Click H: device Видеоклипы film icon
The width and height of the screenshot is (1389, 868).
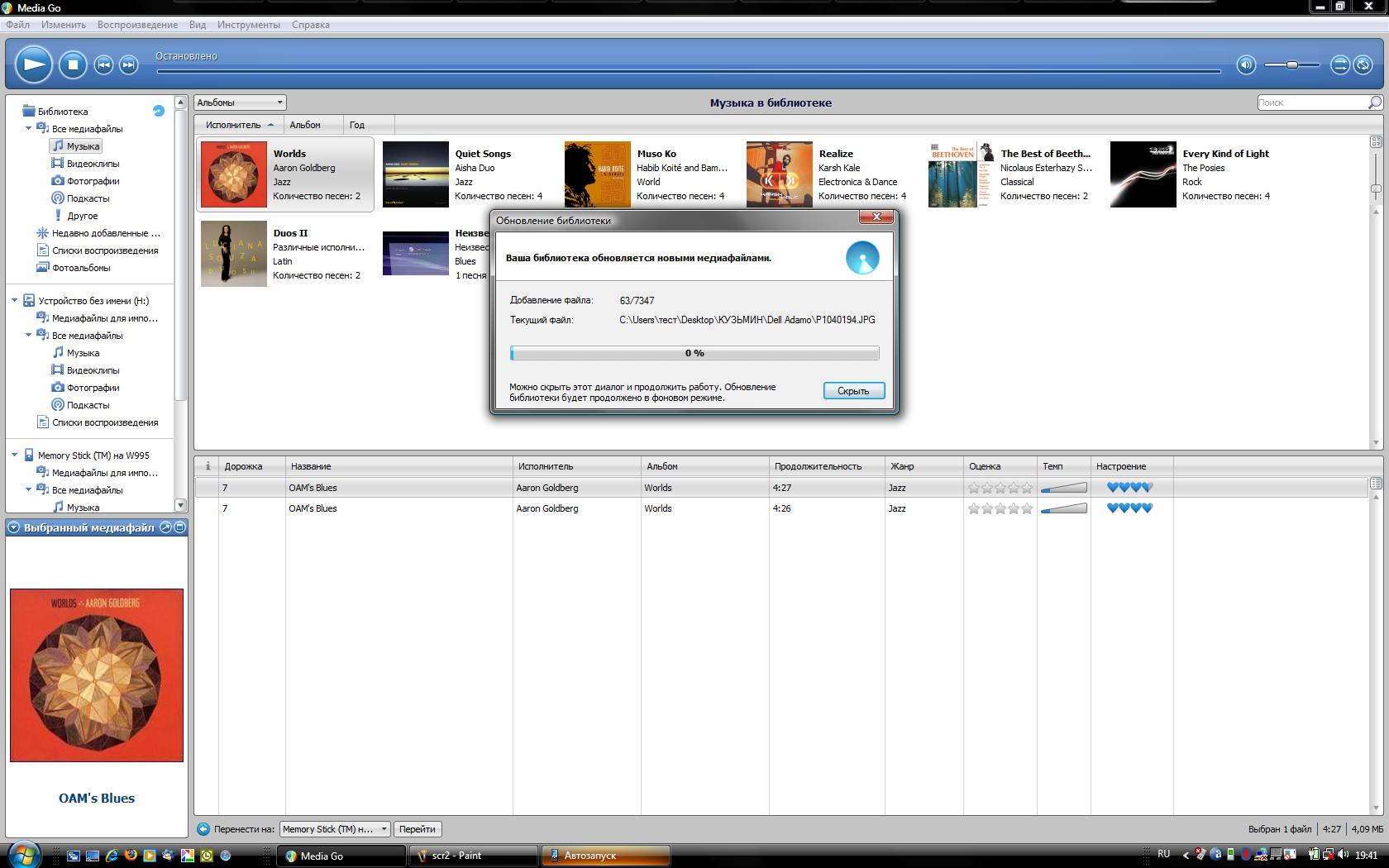pyautogui.click(x=58, y=370)
